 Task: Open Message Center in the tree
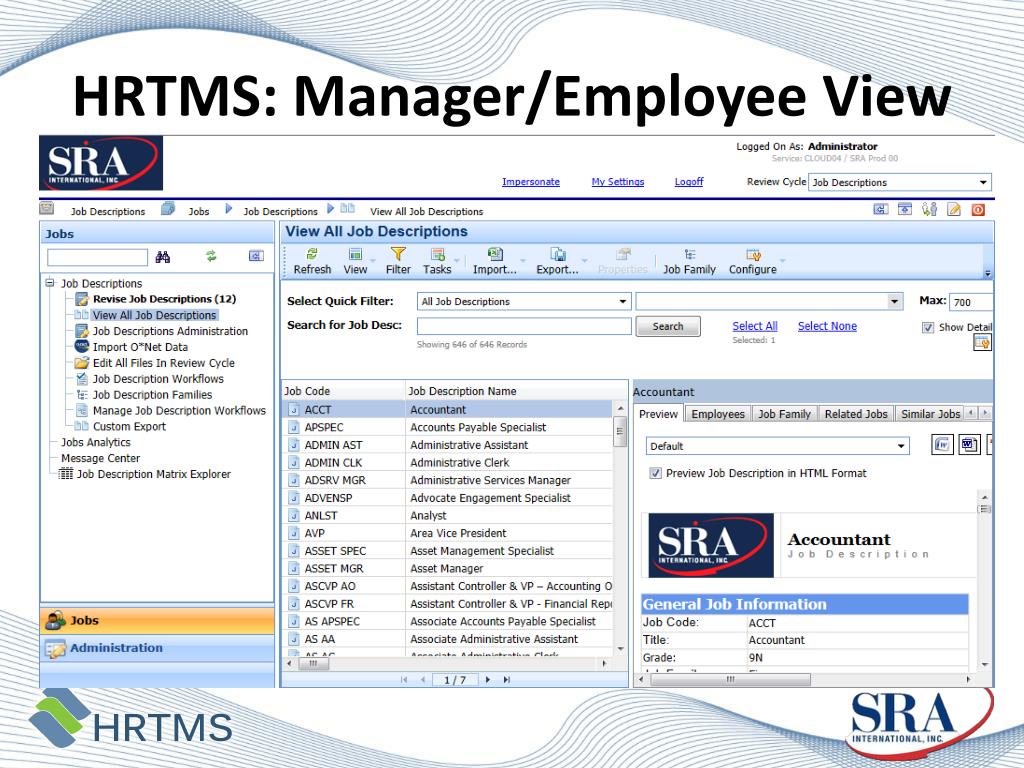pos(101,458)
